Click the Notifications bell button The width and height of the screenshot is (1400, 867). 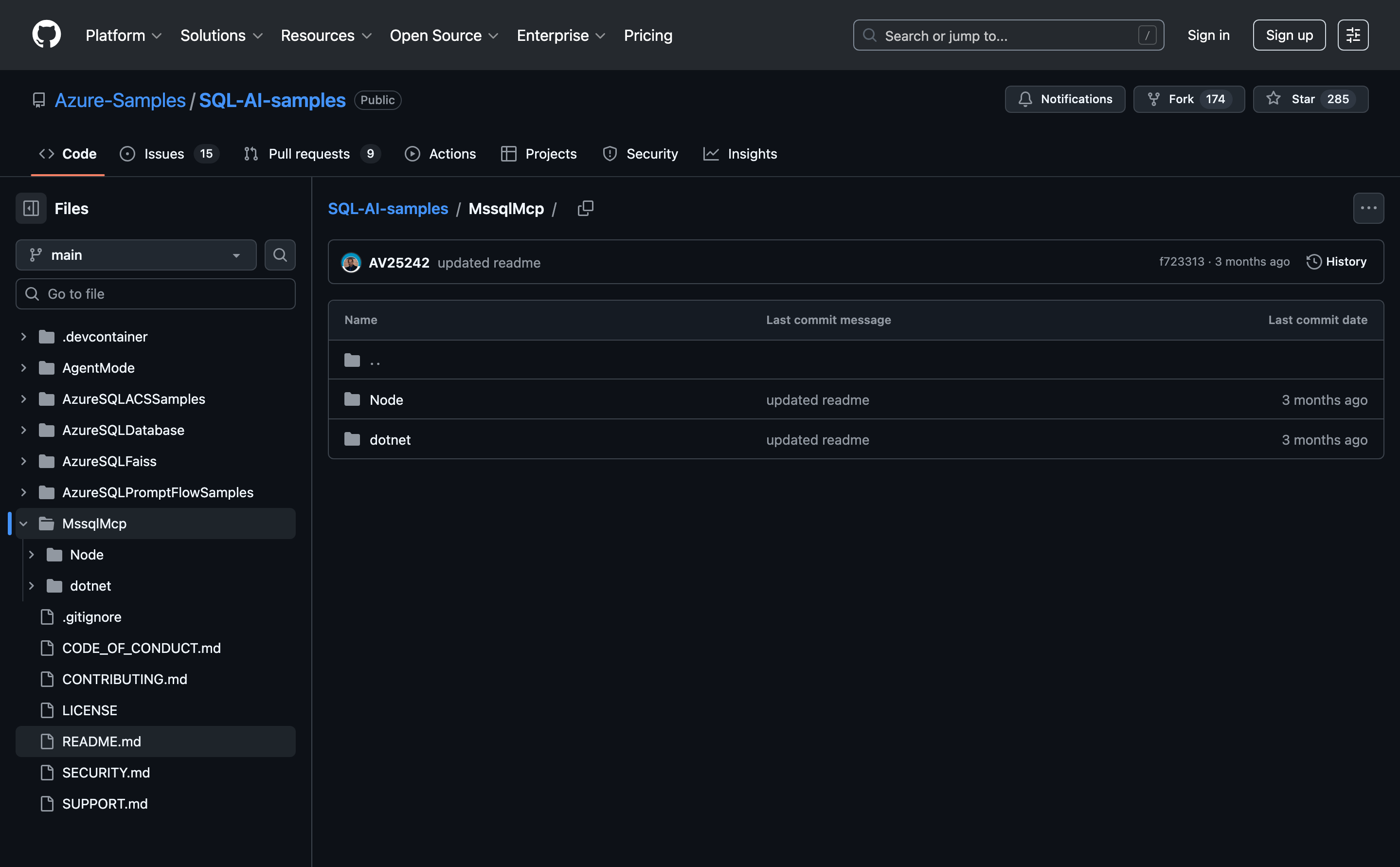pos(1065,99)
